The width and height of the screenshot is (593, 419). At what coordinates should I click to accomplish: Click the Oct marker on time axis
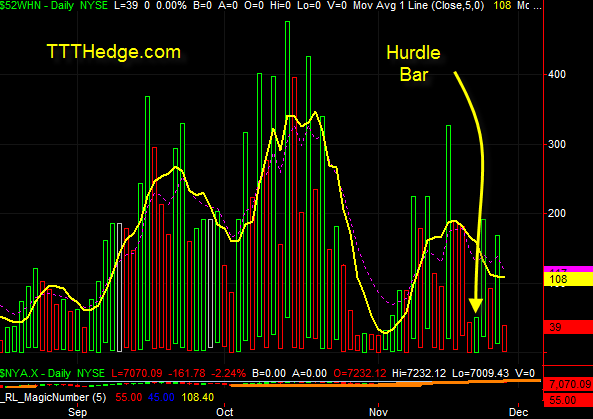click(225, 412)
